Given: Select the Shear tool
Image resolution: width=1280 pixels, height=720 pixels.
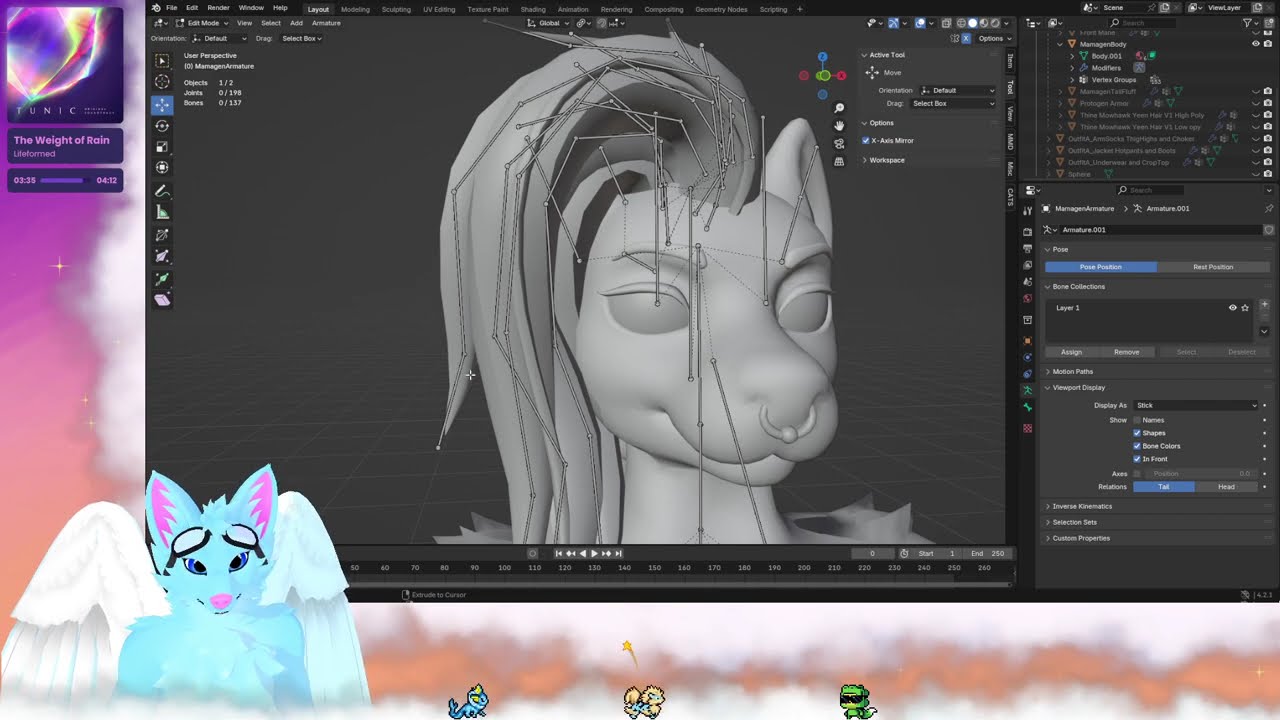Looking at the screenshot, I should (x=162, y=300).
